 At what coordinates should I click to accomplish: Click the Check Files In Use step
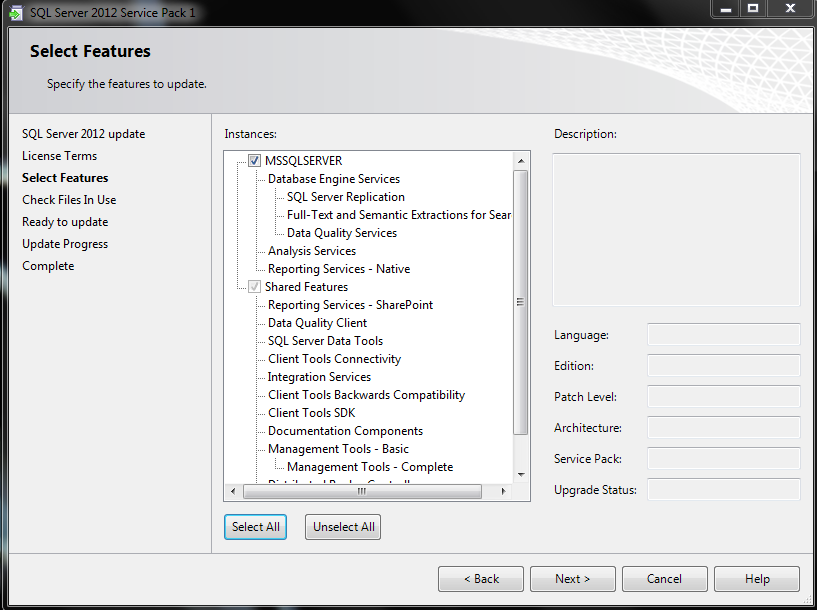69,200
